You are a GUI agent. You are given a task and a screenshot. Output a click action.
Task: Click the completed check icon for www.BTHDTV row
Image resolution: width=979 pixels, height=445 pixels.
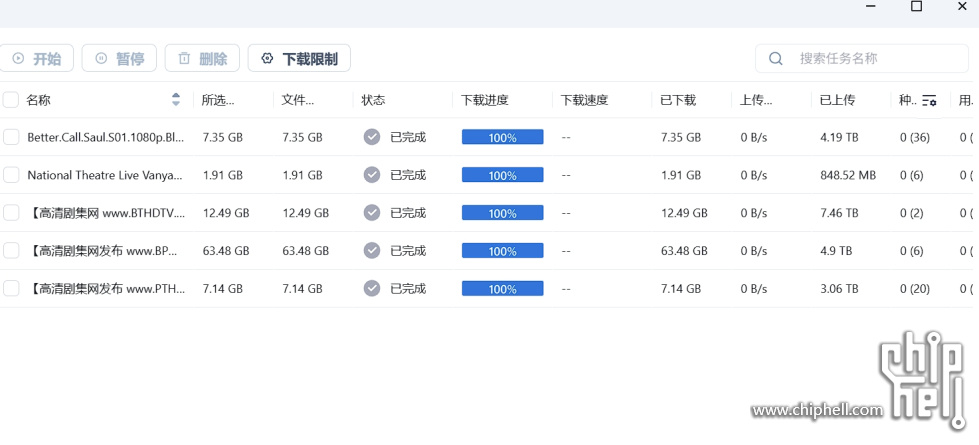point(372,213)
